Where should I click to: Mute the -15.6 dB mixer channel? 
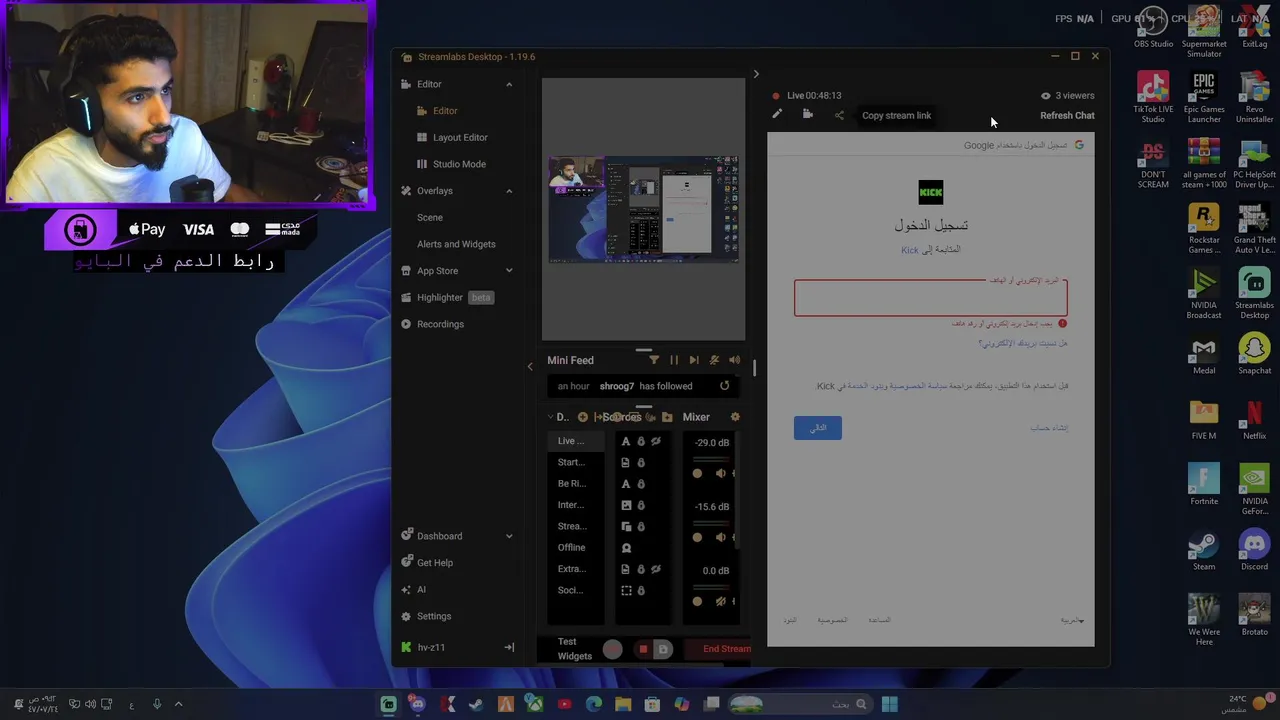[720, 537]
